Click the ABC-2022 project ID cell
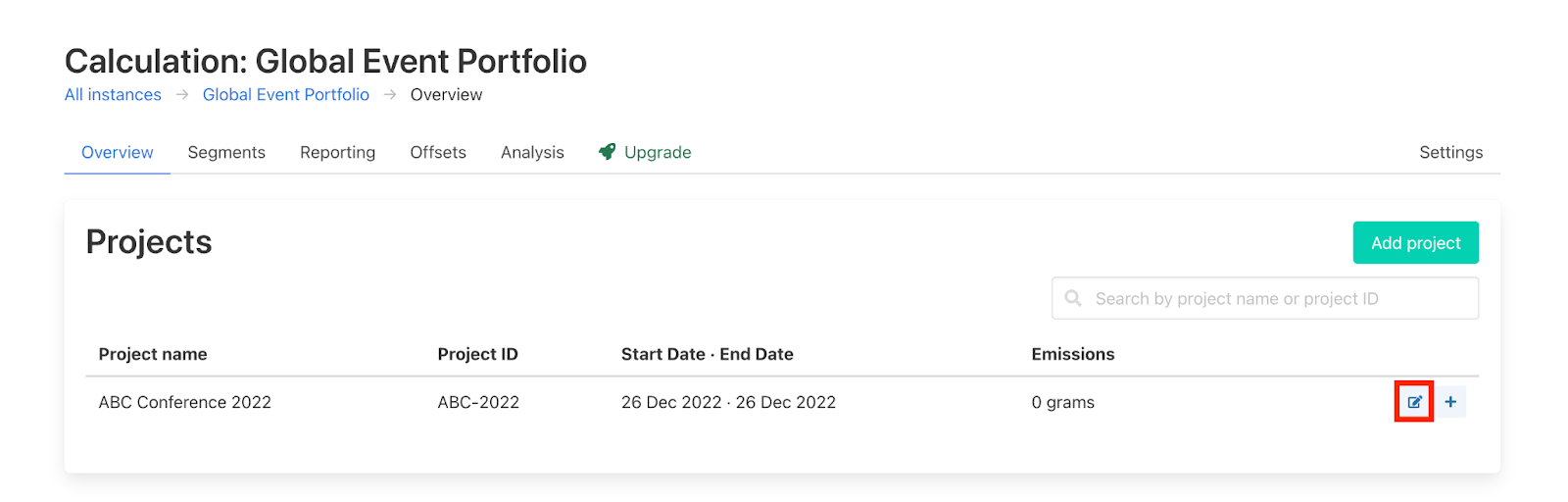Image resolution: width=1568 pixels, height=502 pixels. tap(478, 402)
